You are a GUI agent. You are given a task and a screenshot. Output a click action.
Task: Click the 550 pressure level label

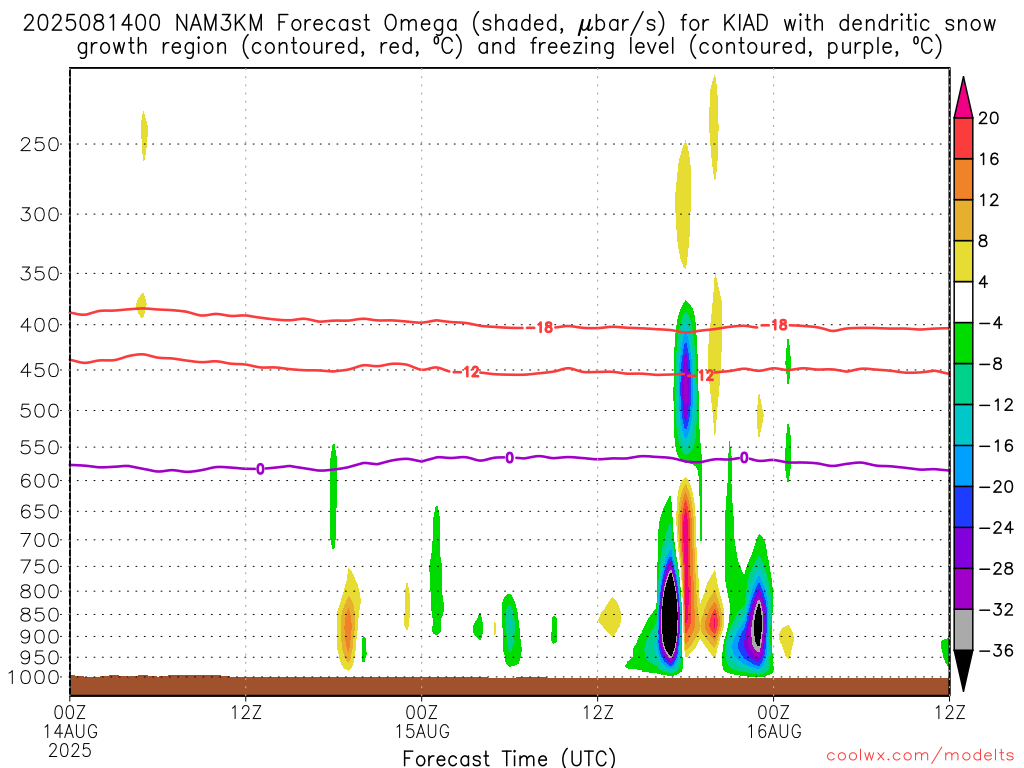coord(40,447)
